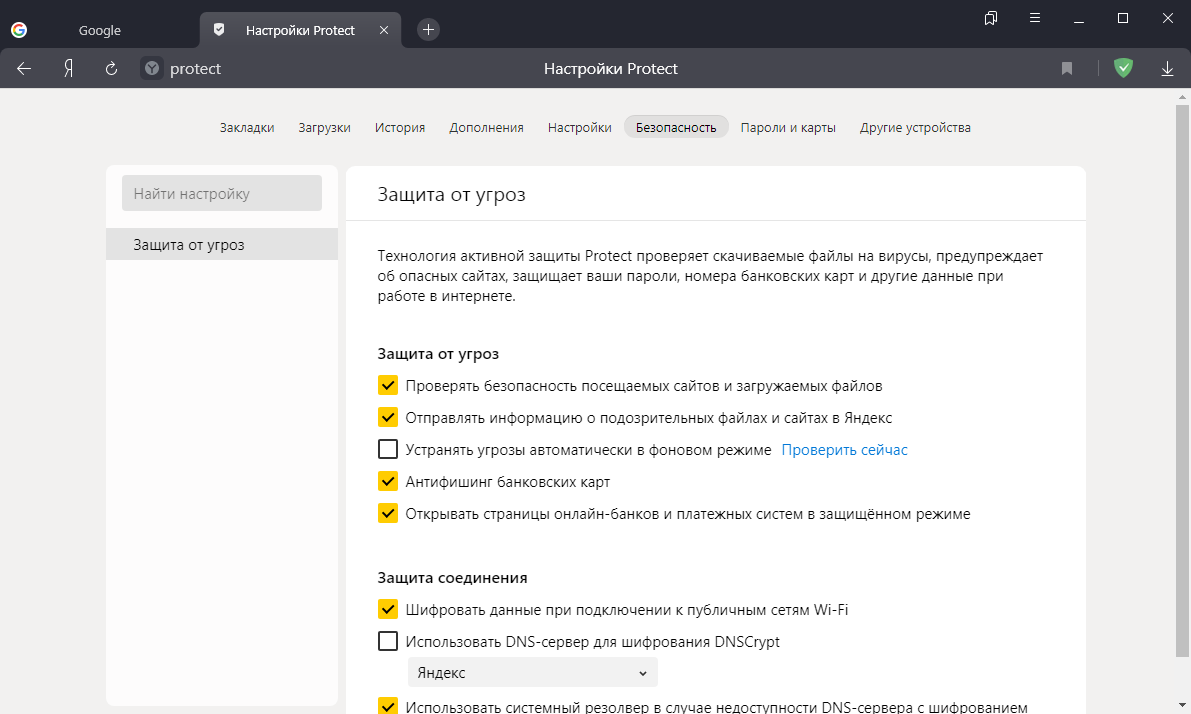The image size is (1191, 714).
Task: Open downloads via the arrow icon
Action: point(1167,68)
